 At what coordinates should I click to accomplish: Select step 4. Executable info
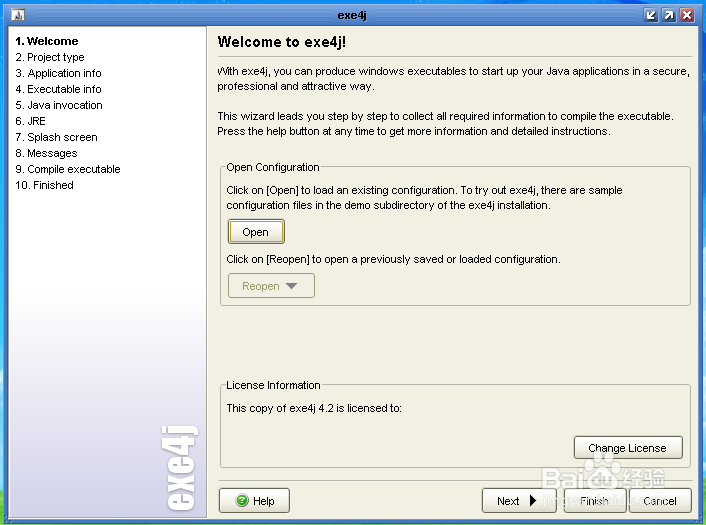pos(59,89)
